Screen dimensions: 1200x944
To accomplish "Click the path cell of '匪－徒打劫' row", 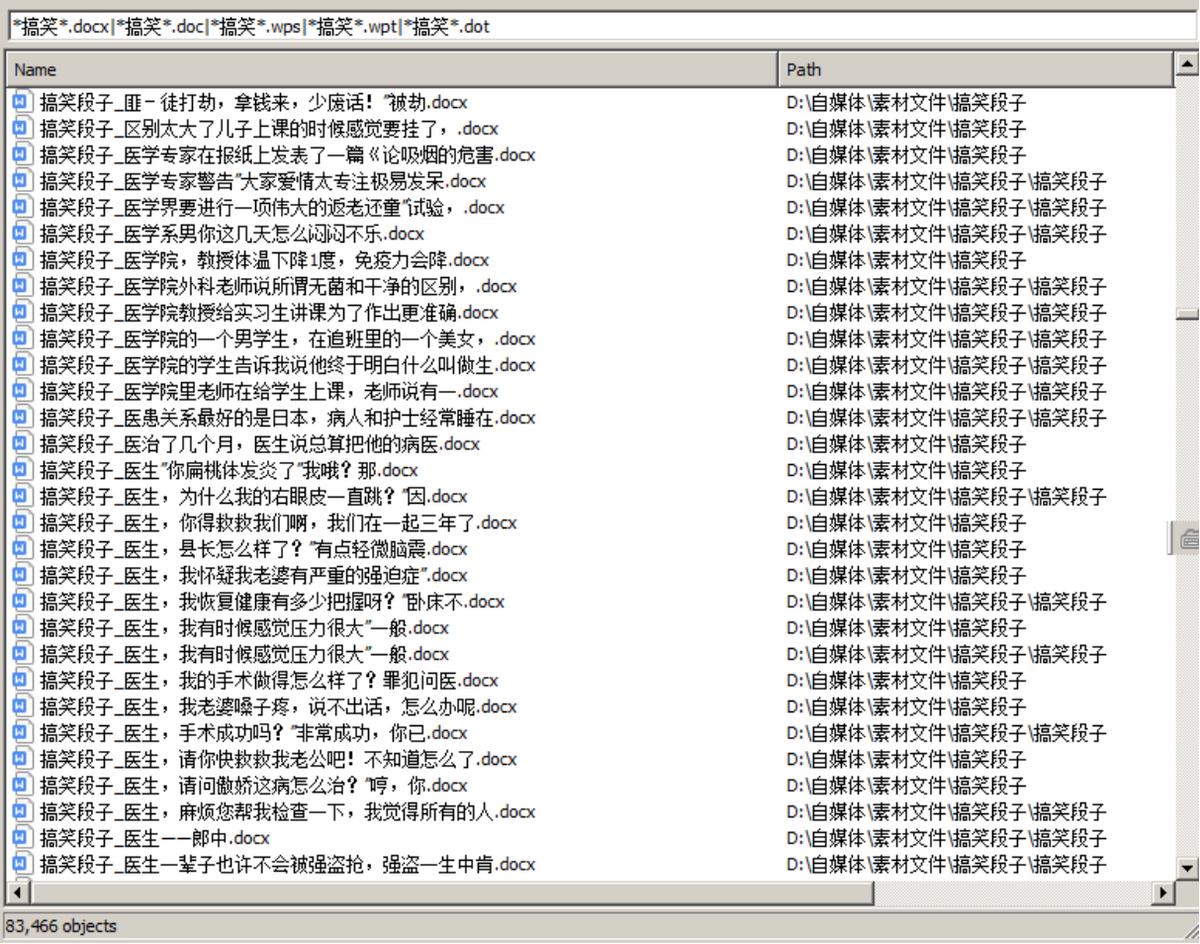I will click(906, 102).
